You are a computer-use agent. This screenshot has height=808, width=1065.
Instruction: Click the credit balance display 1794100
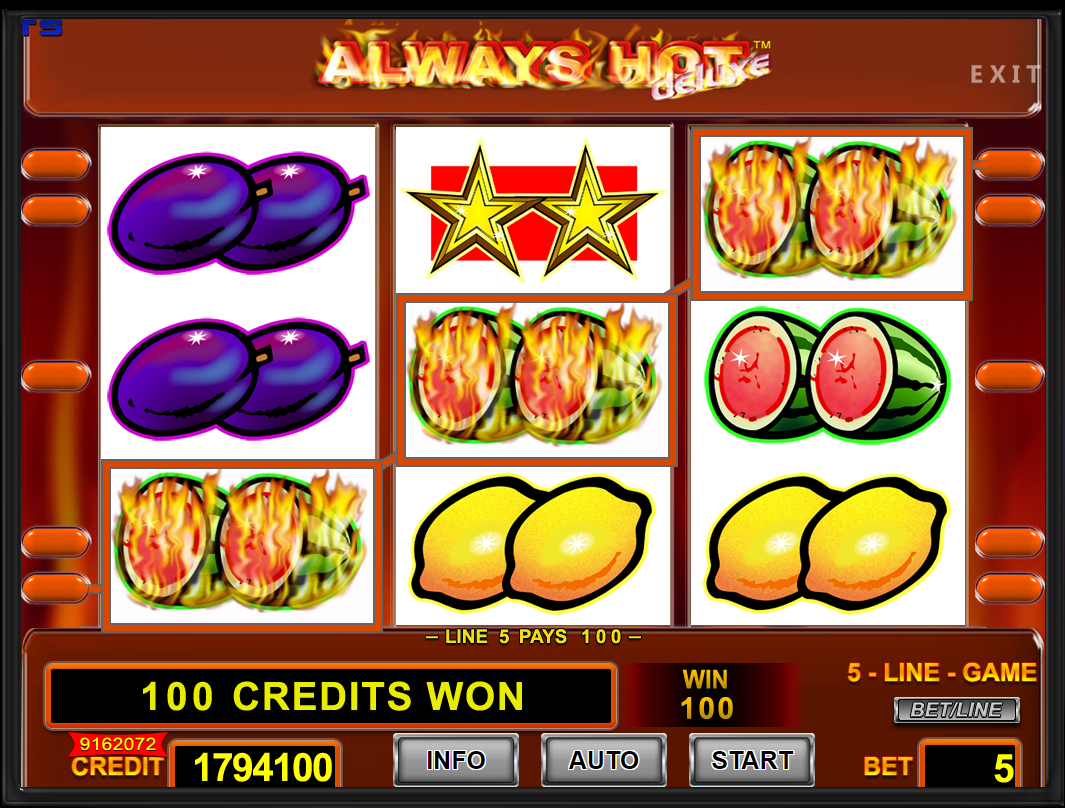(255, 766)
